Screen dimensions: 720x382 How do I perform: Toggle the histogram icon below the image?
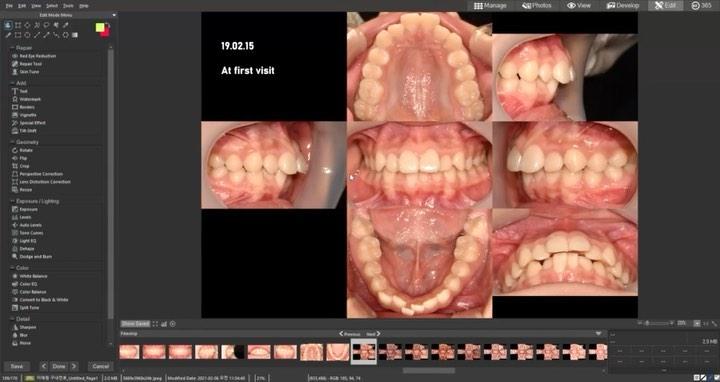[164, 324]
